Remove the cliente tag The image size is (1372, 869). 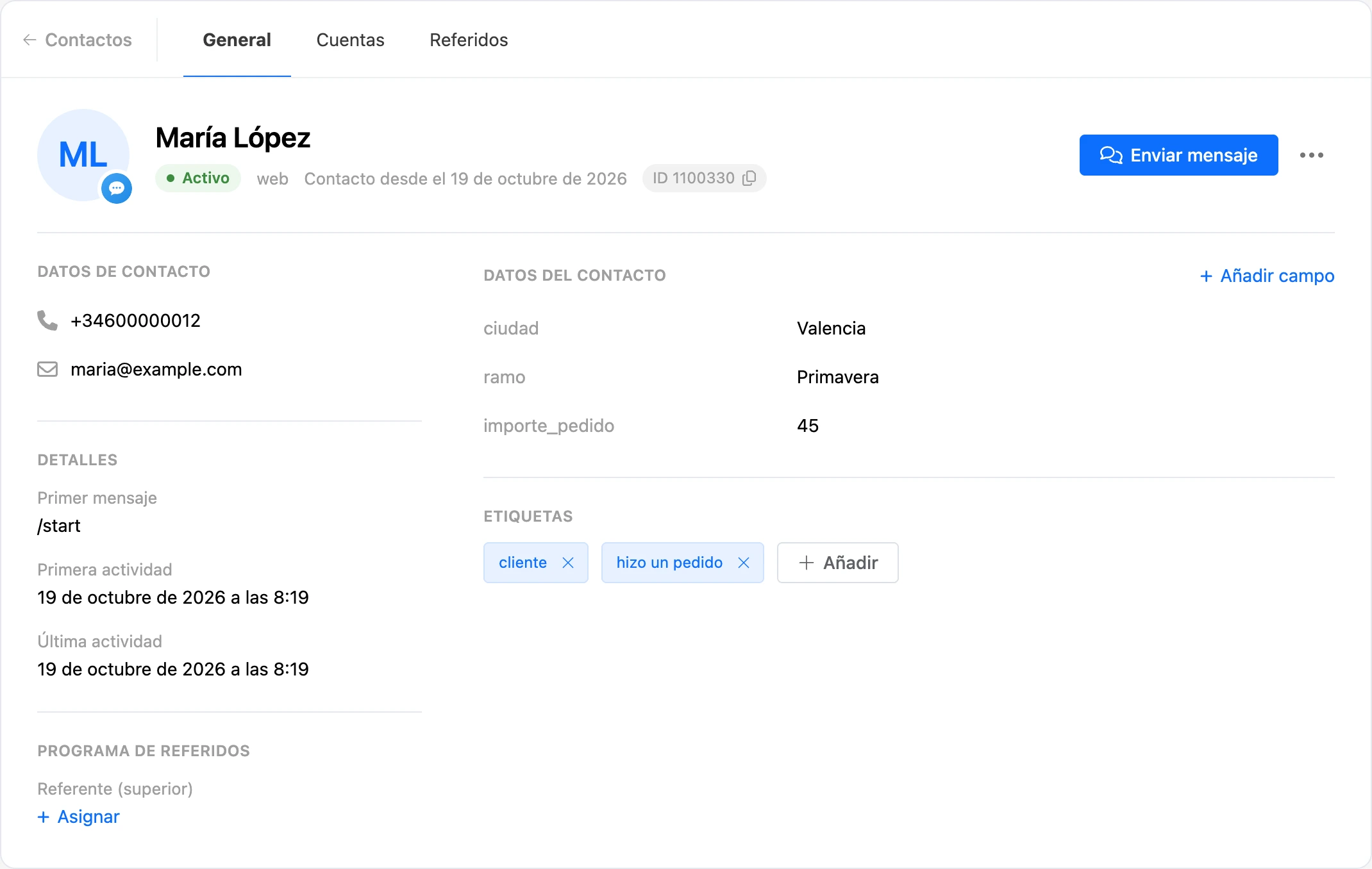tap(568, 563)
